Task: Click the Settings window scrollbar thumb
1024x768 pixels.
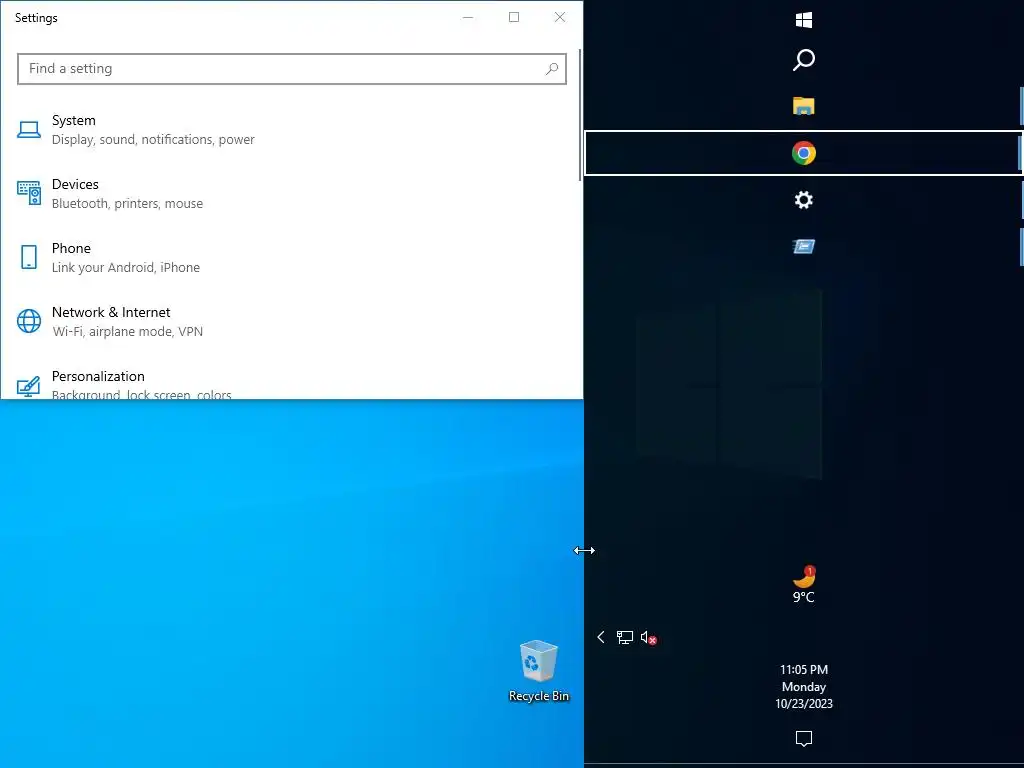Action: [x=580, y=115]
